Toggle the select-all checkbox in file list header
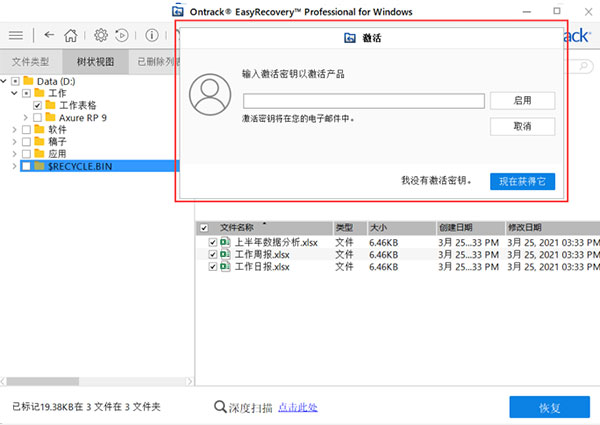This screenshot has height=425, width=600. (204, 228)
